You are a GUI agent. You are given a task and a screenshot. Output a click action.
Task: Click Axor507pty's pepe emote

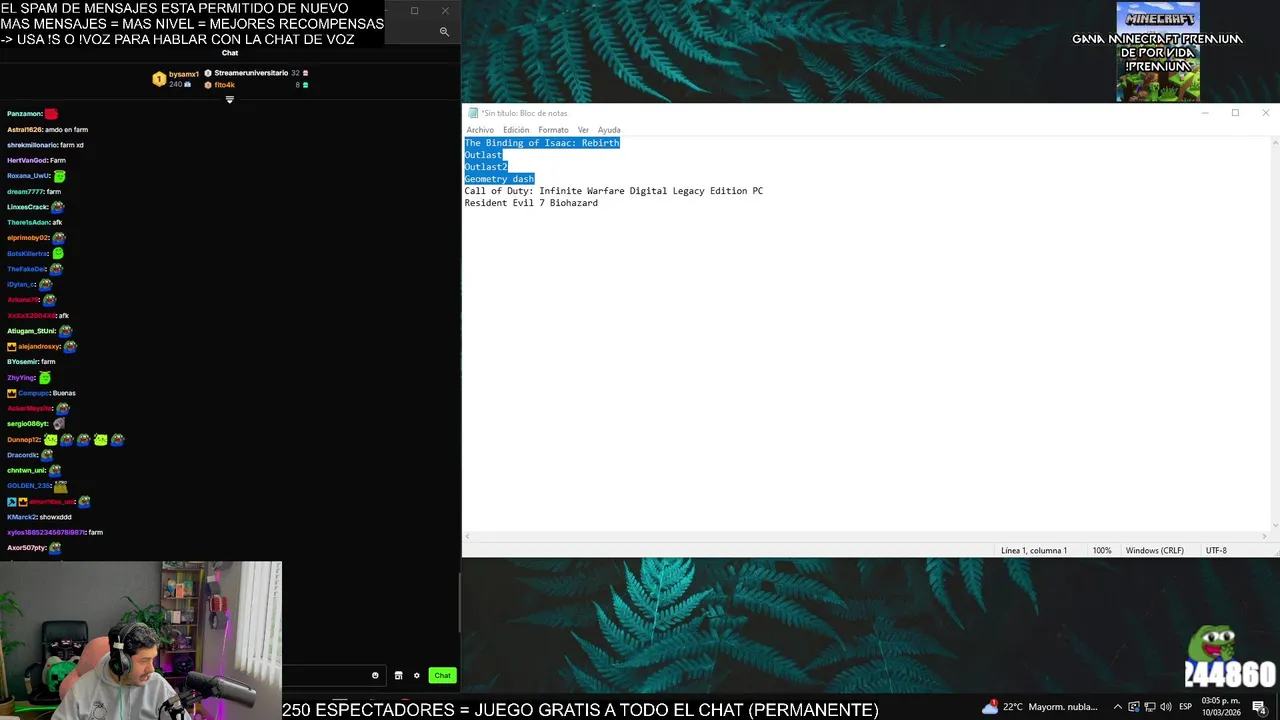click(56, 548)
